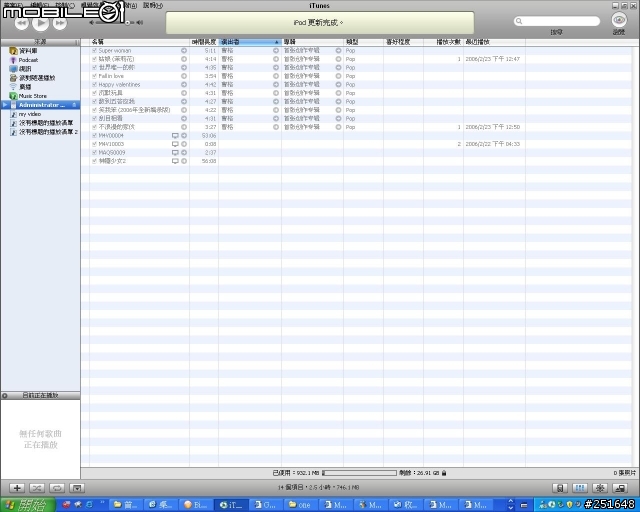This screenshot has height=512, width=640.
Task: Eject iPod via icon beside Administrator
Action: click(x=74, y=105)
